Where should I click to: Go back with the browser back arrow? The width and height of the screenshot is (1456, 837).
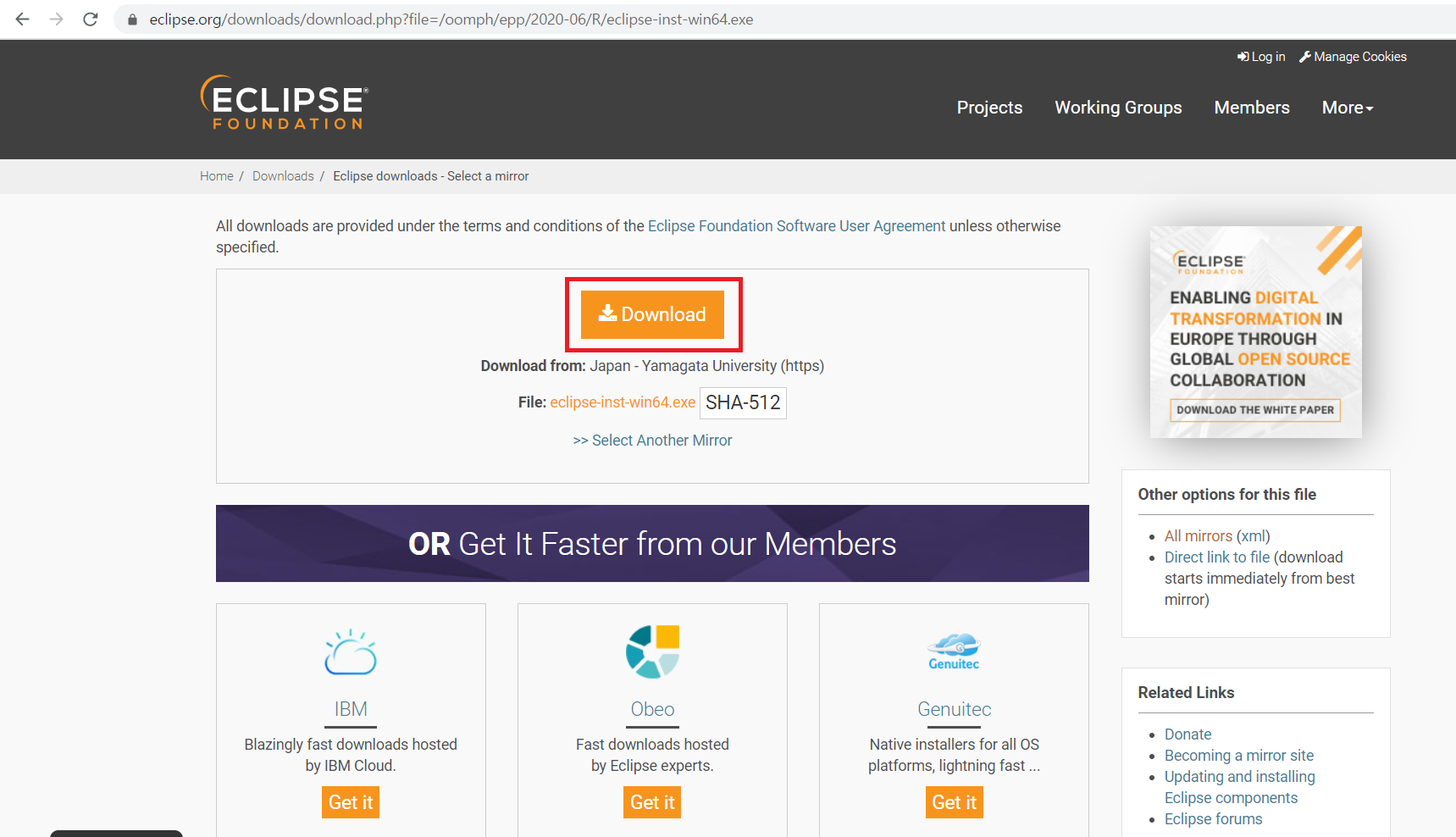tap(23, 19)
